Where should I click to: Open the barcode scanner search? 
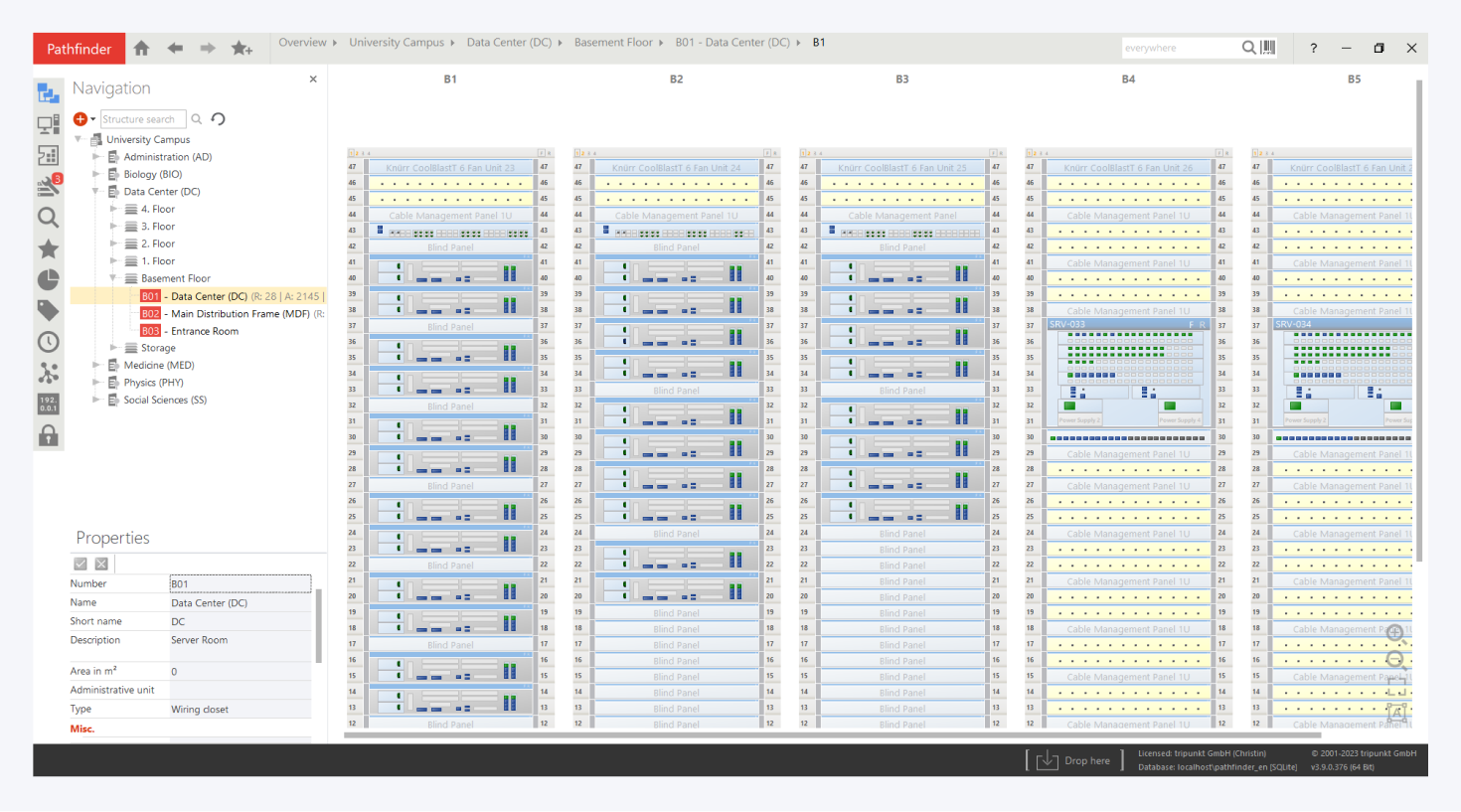(1268, 48)
